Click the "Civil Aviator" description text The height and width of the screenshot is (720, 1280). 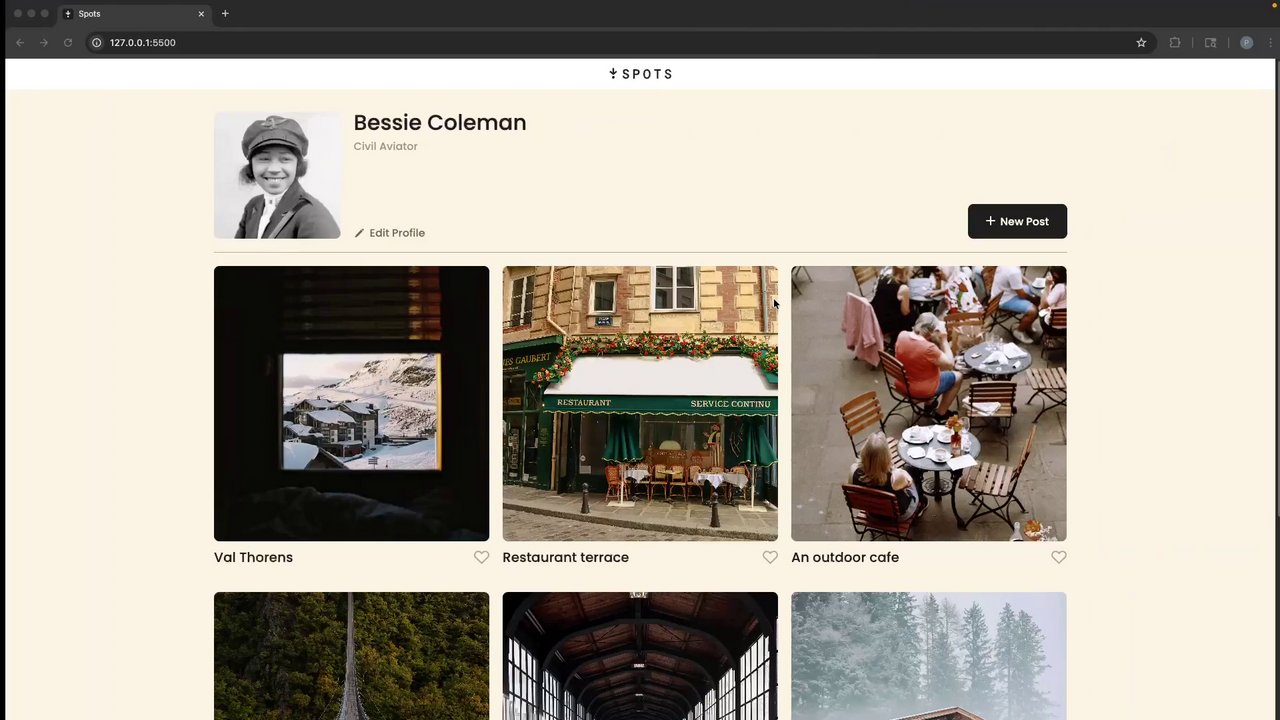385,146
